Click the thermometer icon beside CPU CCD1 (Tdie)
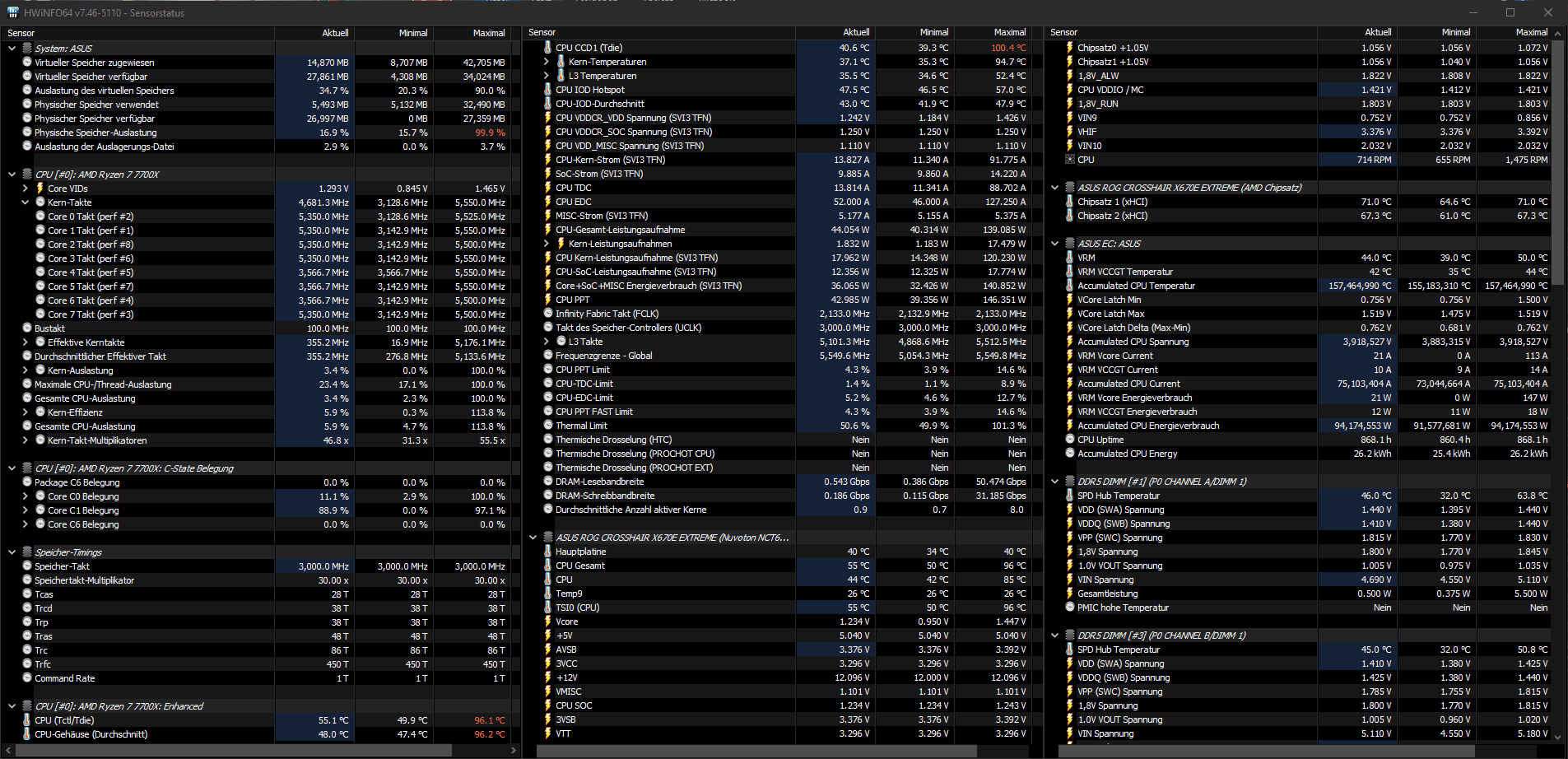Viewport: 1568px width, 759px height. tap(547, 48)
